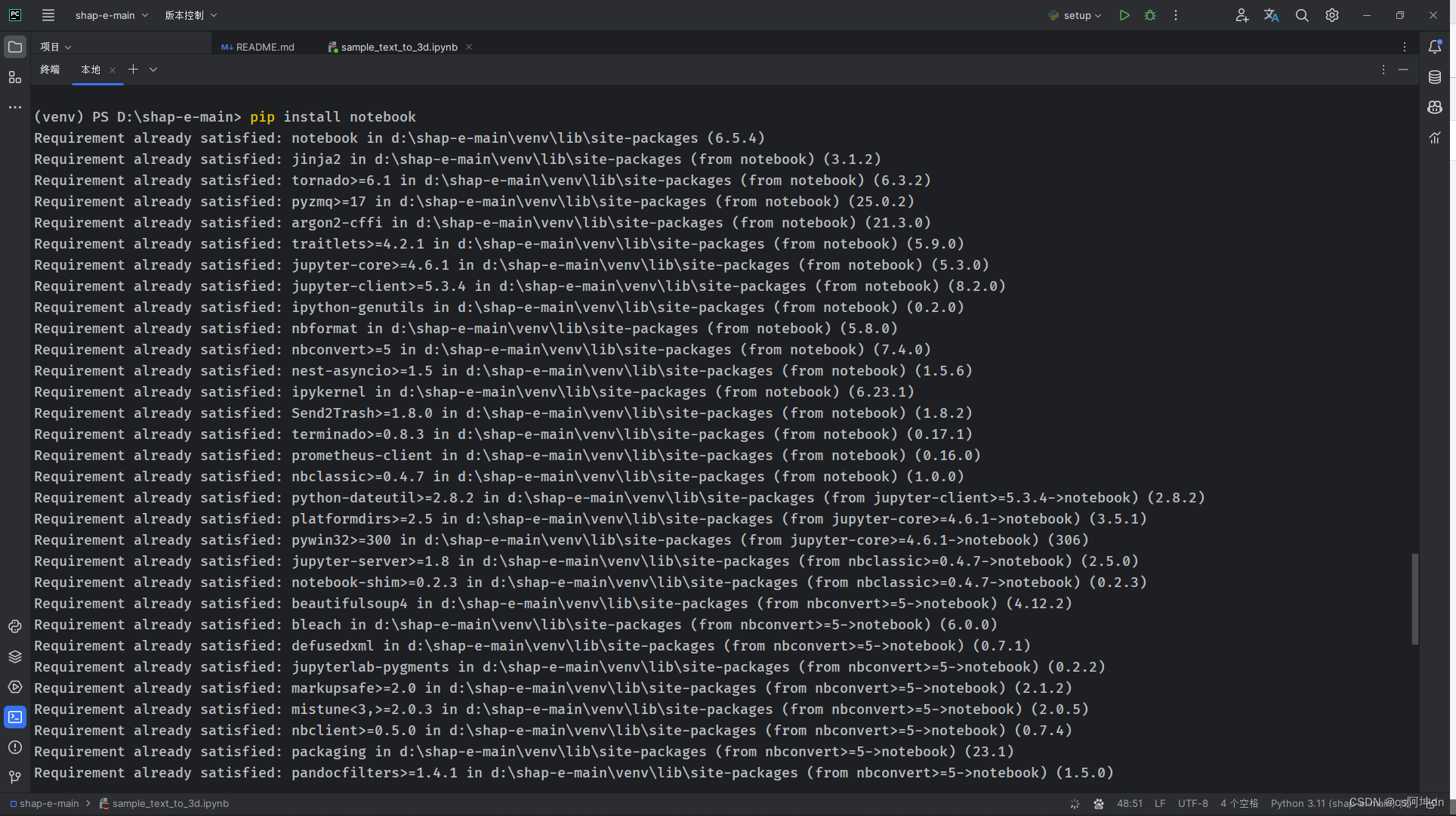
Task: Add a new terminal session
Action: (133, 70)
